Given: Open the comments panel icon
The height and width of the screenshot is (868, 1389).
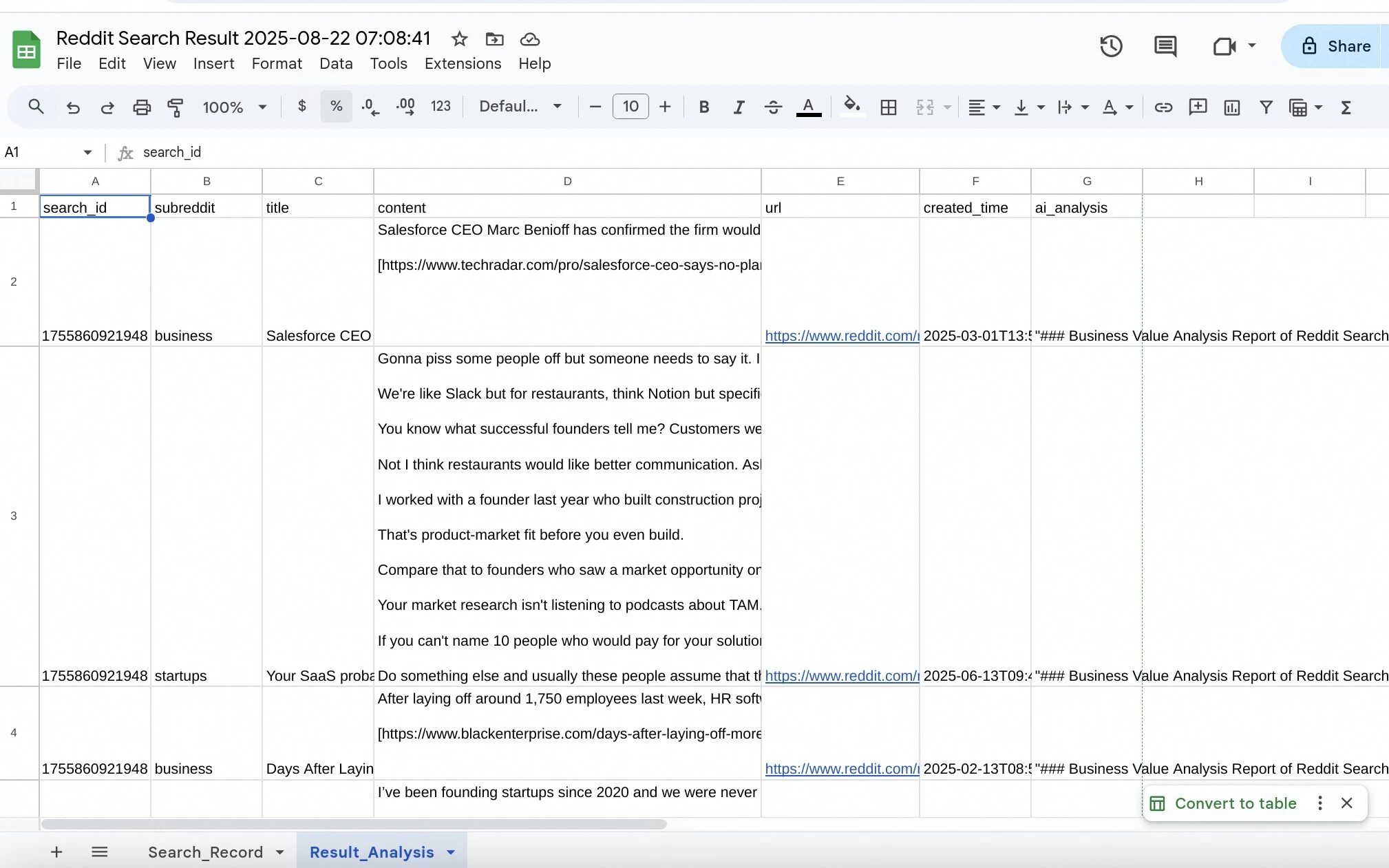Looking at the screenshot, I should [x=1165, y=46].
